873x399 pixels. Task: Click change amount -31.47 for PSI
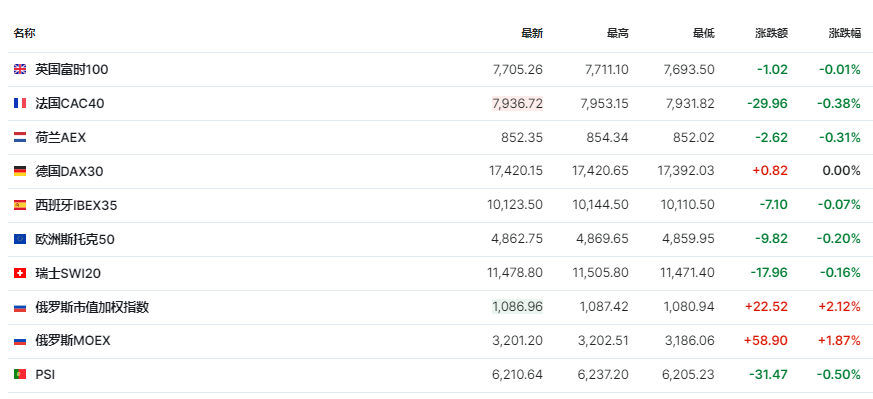click(769, 375)
